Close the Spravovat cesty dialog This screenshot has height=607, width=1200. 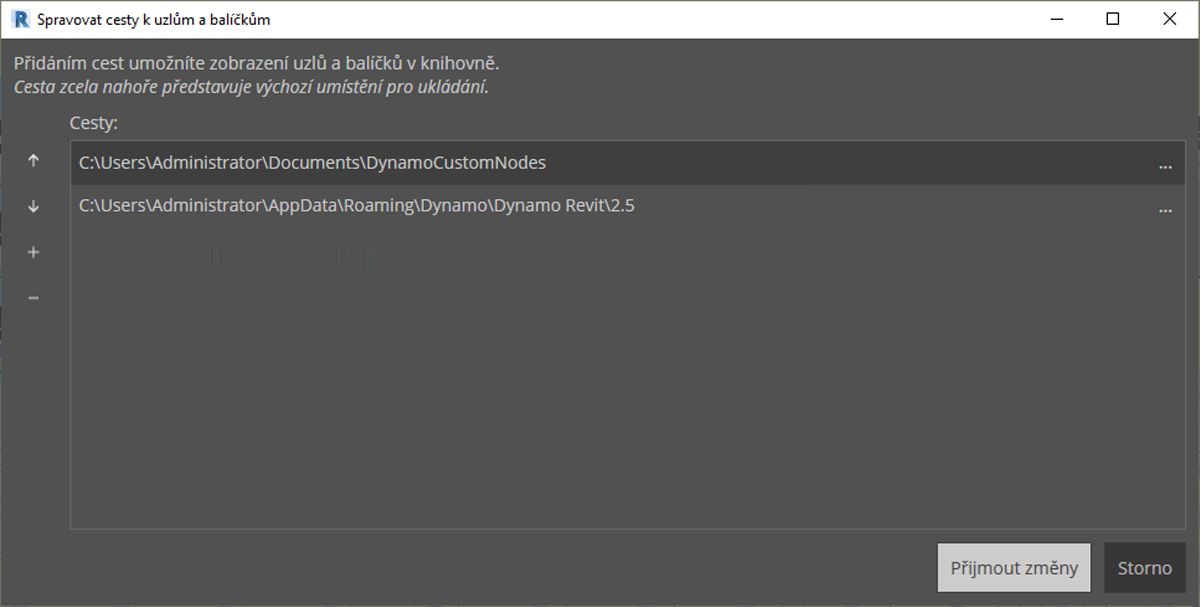tap(1169, 19)
